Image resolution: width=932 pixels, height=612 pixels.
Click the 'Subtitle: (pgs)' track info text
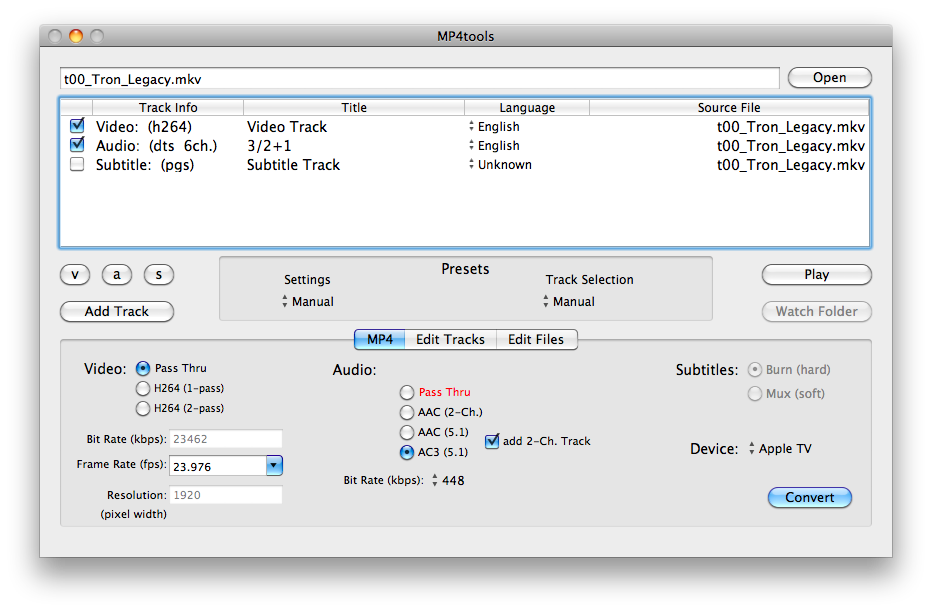(x=145, y=165)
